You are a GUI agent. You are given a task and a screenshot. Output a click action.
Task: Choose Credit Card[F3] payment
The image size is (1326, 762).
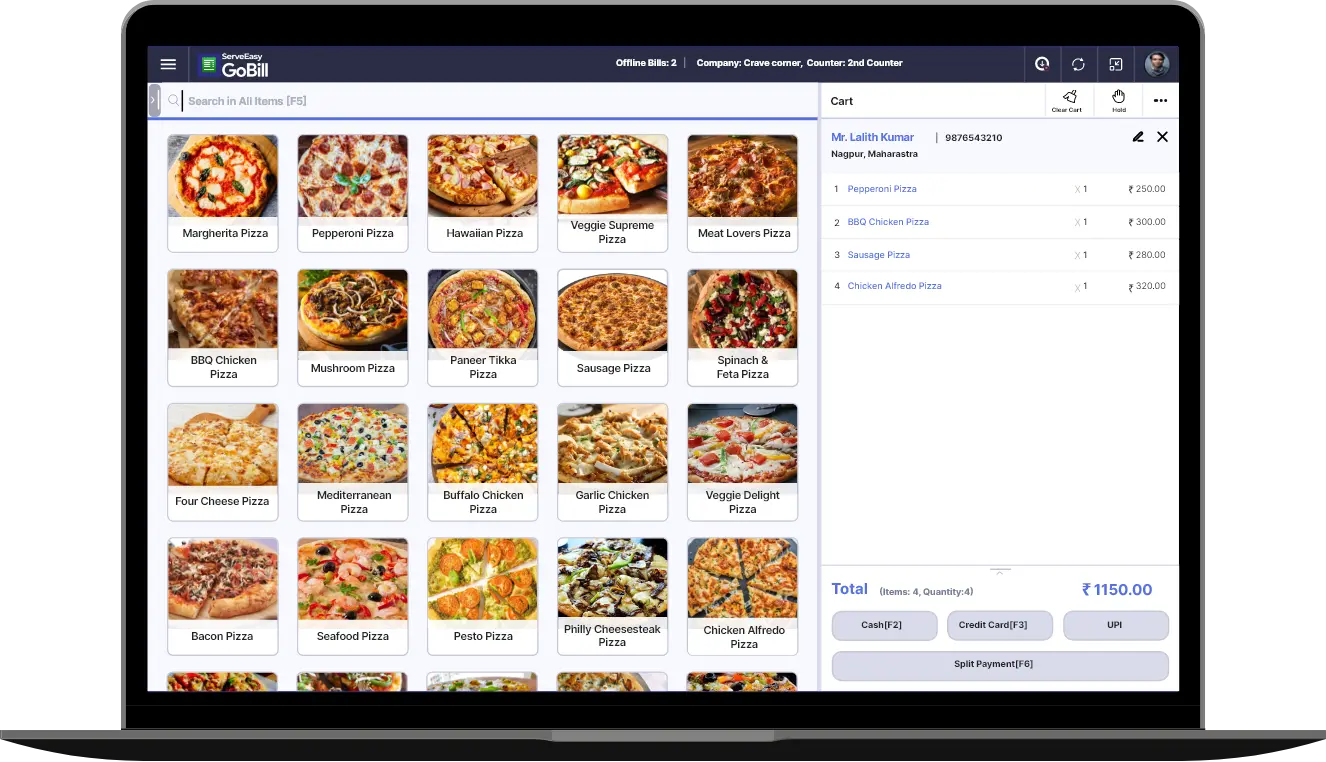point(999,625)
